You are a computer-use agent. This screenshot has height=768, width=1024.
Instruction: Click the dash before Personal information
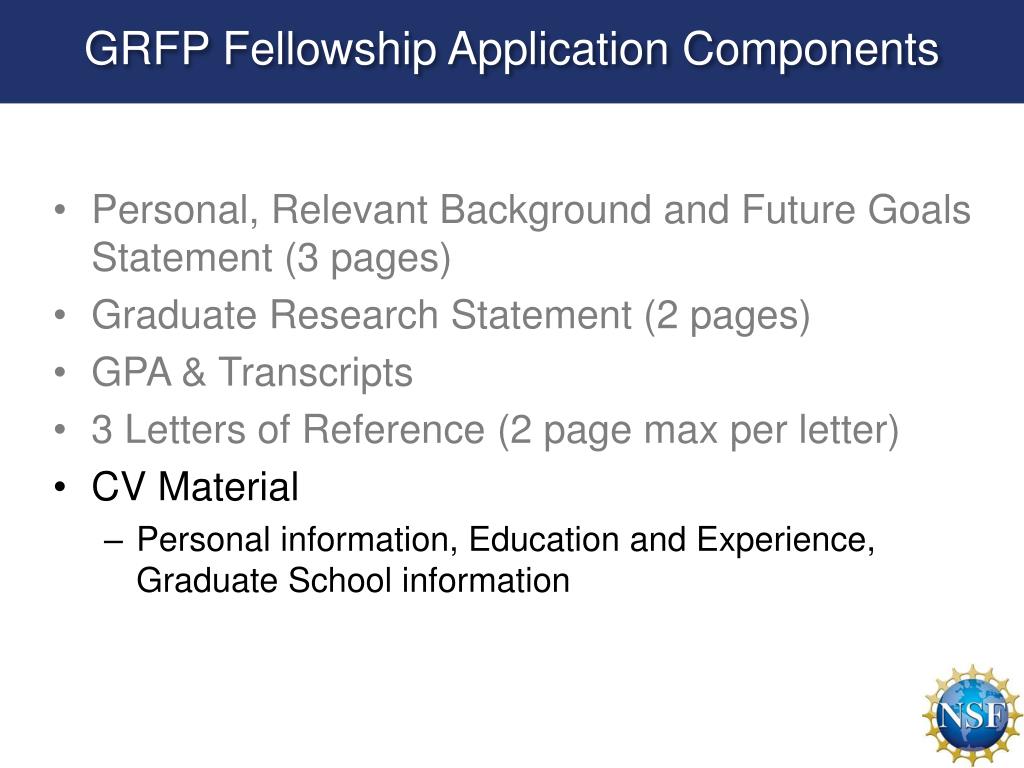[x=113, y=541]
